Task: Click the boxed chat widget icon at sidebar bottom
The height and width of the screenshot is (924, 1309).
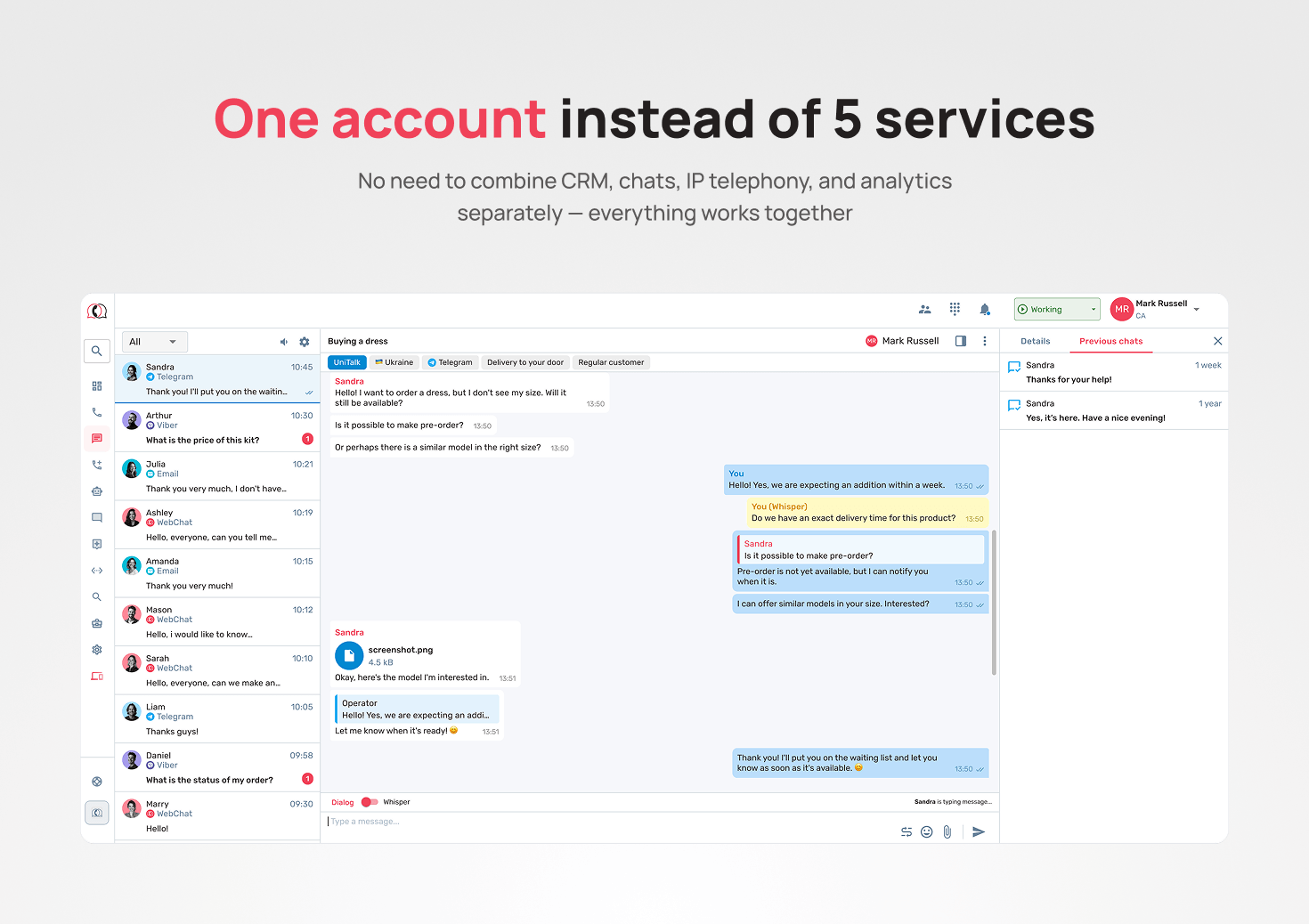Action: click(x=97, y=813)
